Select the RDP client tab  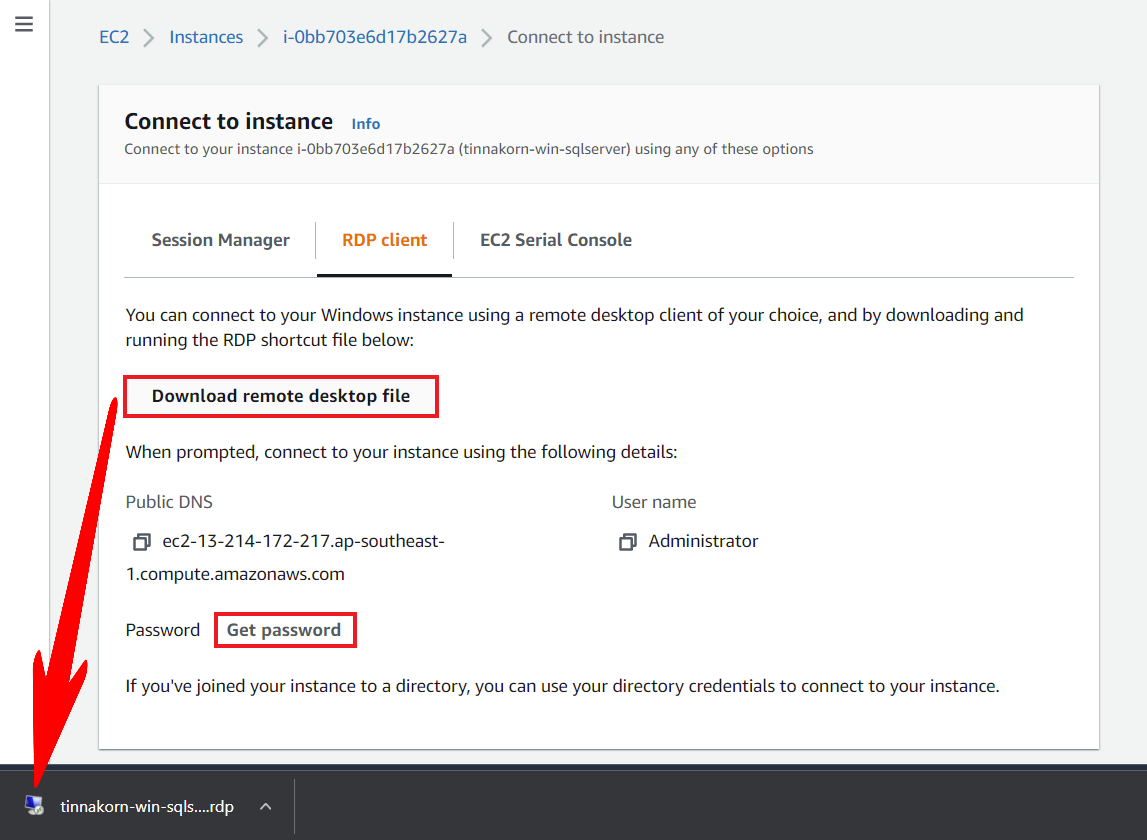tap(384, 240)
